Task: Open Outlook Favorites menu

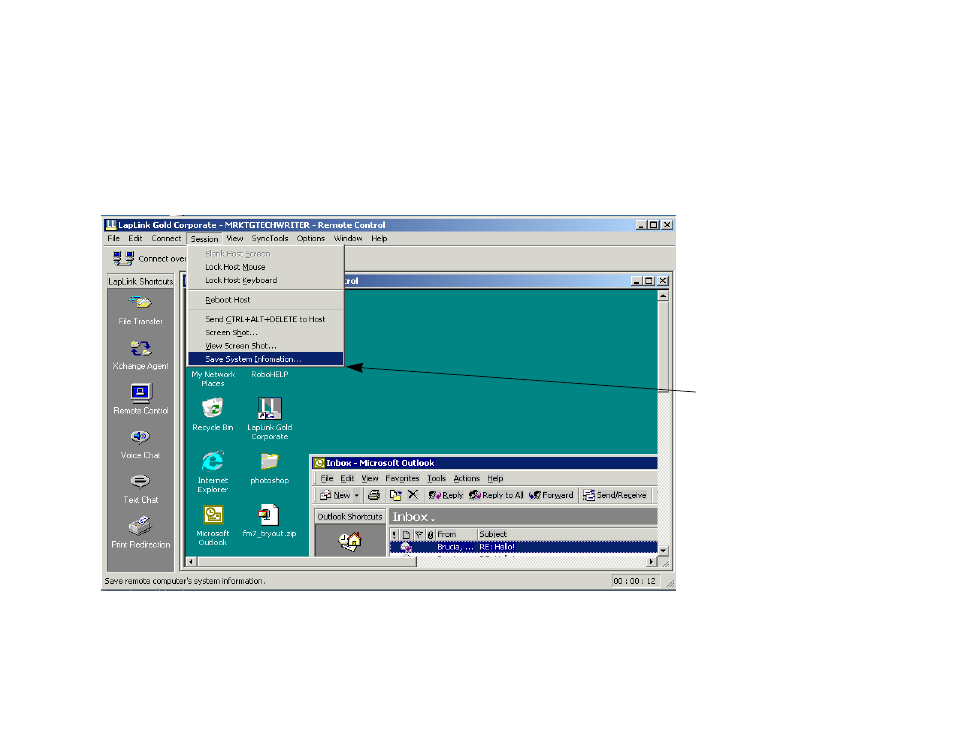Action: (x=402, y=479)
